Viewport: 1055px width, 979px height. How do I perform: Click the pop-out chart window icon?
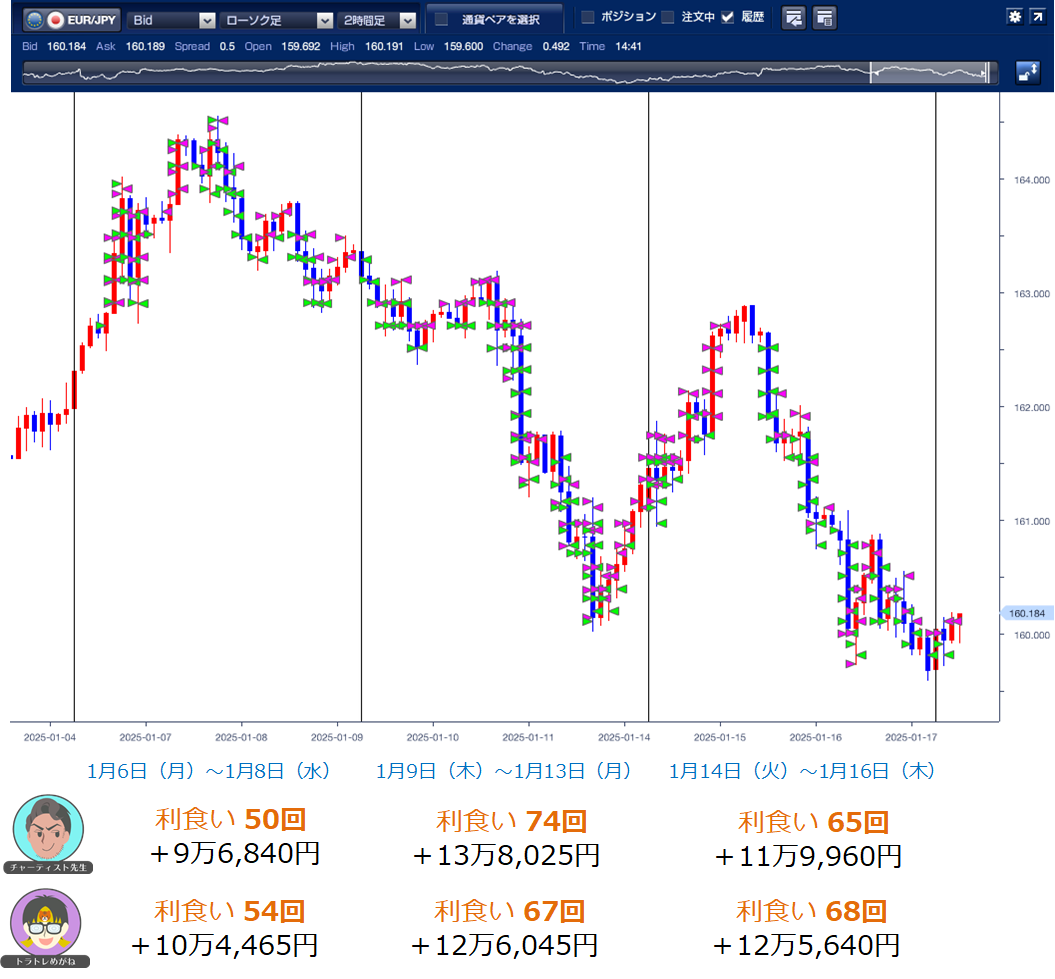(x=1037, y=17)
